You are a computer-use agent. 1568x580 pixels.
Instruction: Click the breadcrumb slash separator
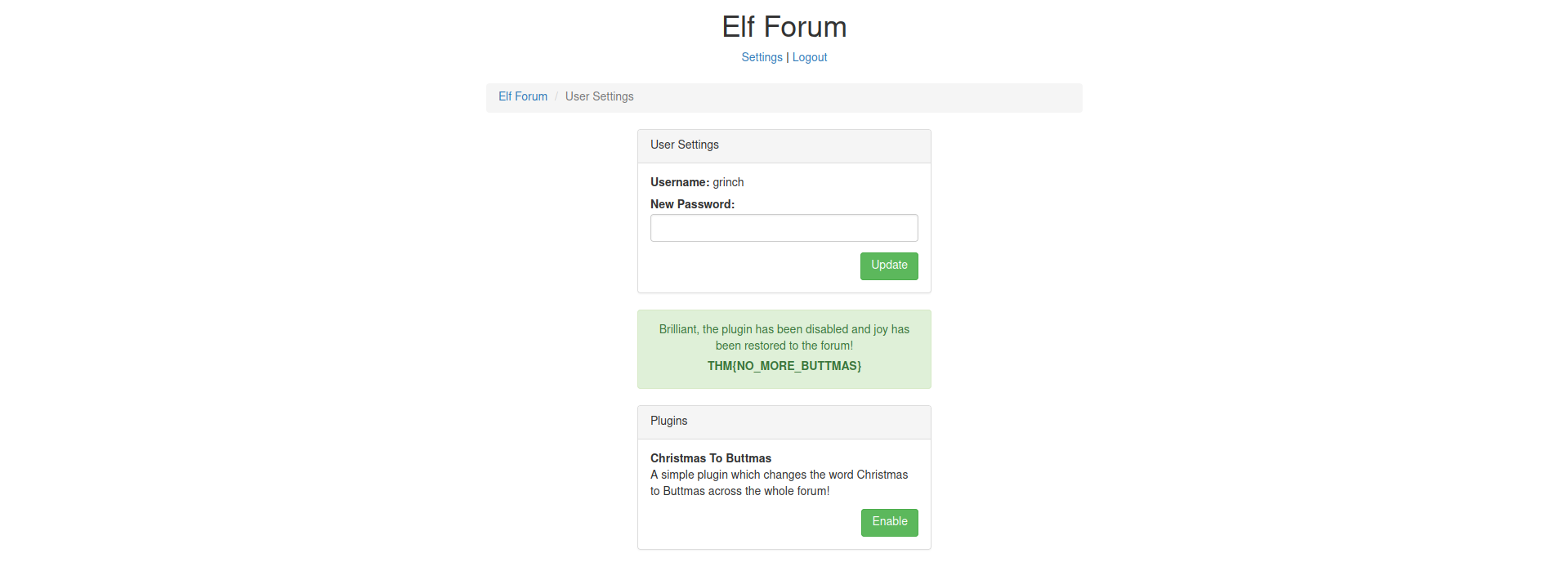pyautogui.click(x=556, y=96)
